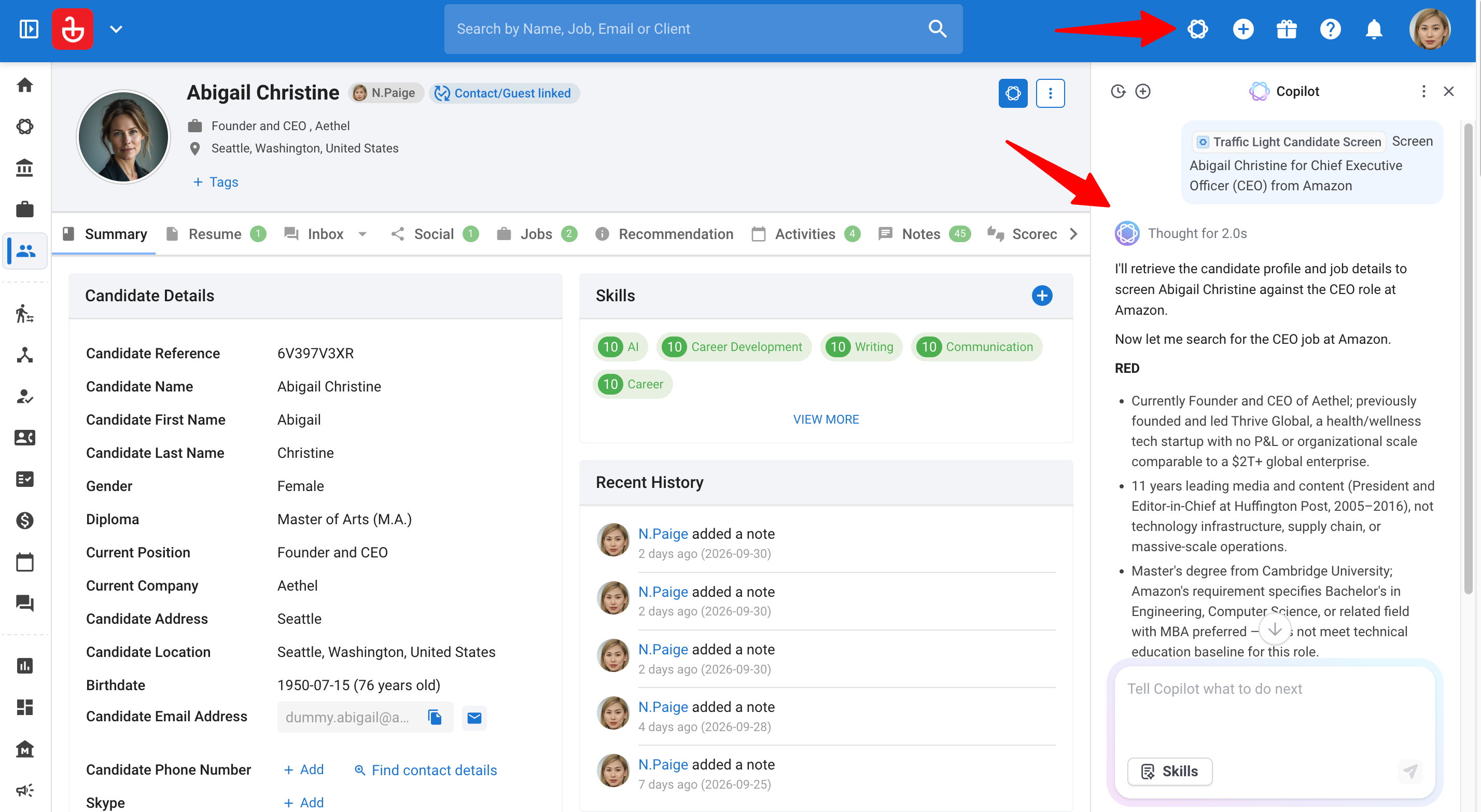The width and height of the screenshot is (1481, 812).
Task: Open the campaigns megaphone icon in sidebar
Action: tap(25, 790)
